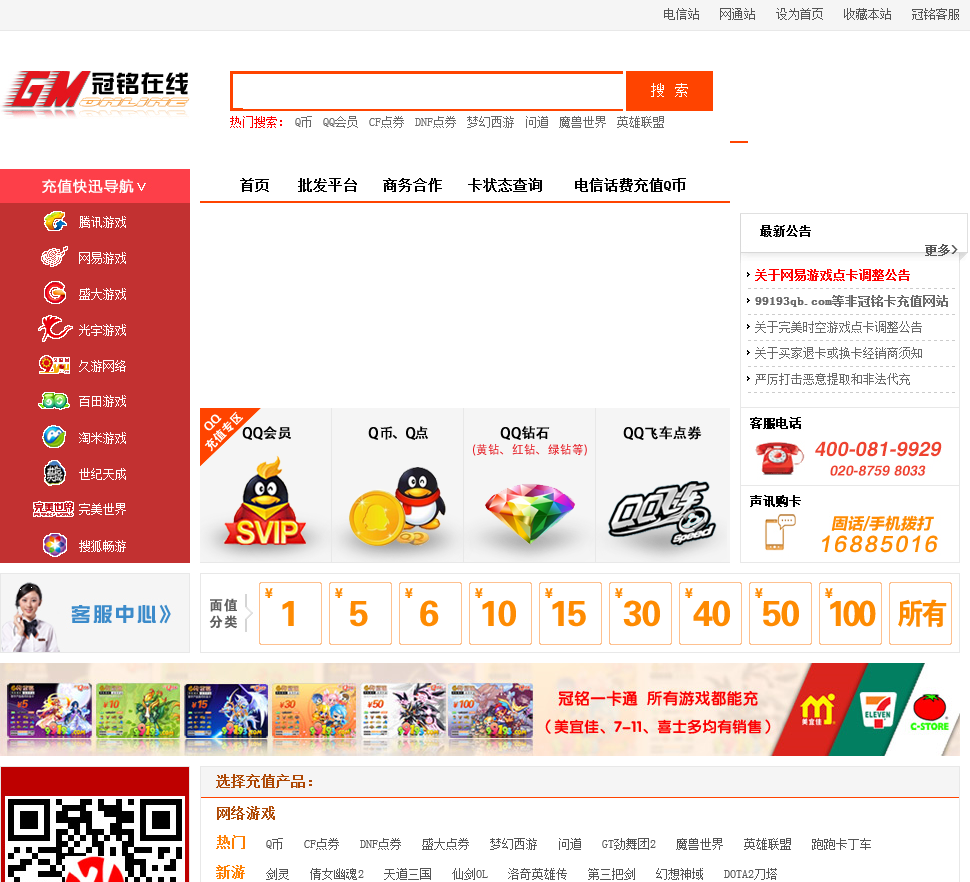Open the 首页 nav tab
The height and width of the screenshot is (882, 970).
click(x=254, y=185)
